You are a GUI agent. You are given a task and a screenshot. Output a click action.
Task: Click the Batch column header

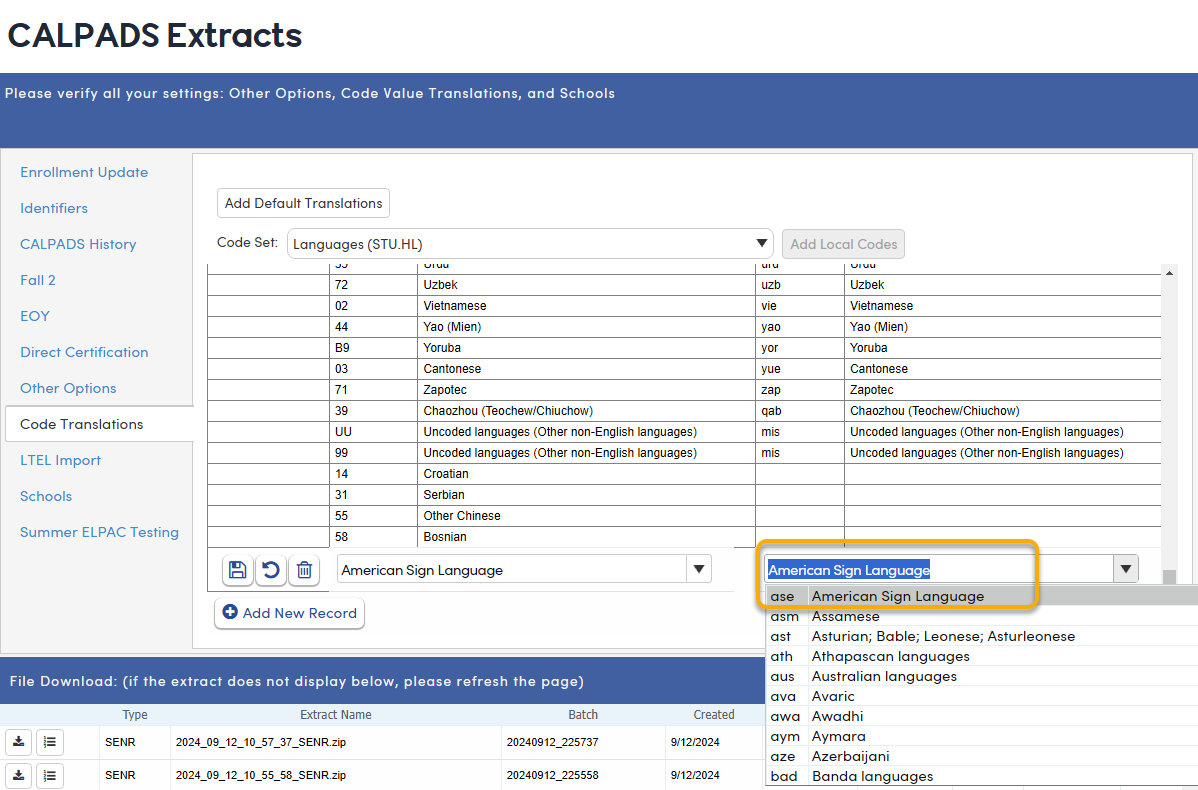pos(583,714)
